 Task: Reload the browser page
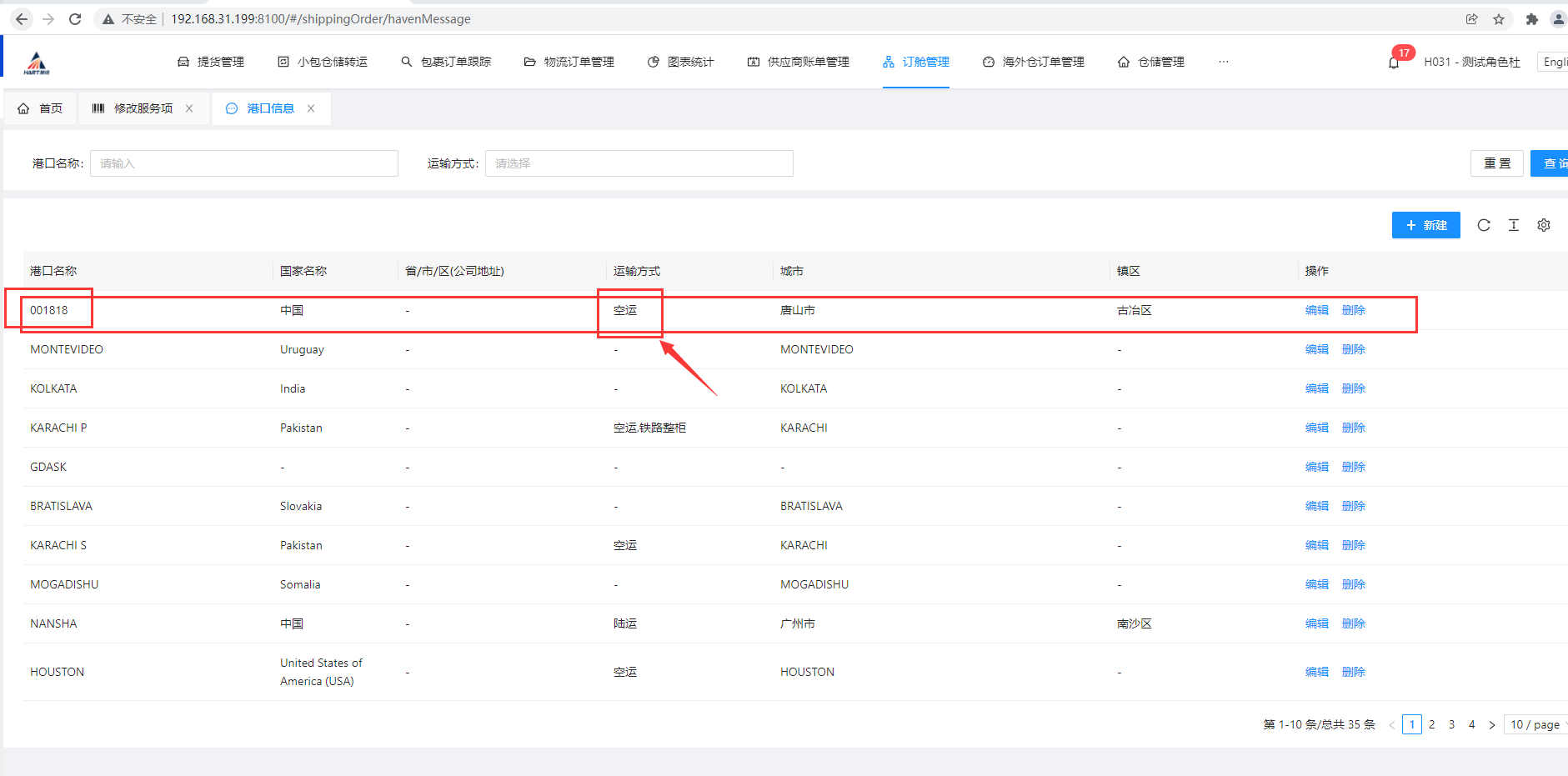point(75,19)
